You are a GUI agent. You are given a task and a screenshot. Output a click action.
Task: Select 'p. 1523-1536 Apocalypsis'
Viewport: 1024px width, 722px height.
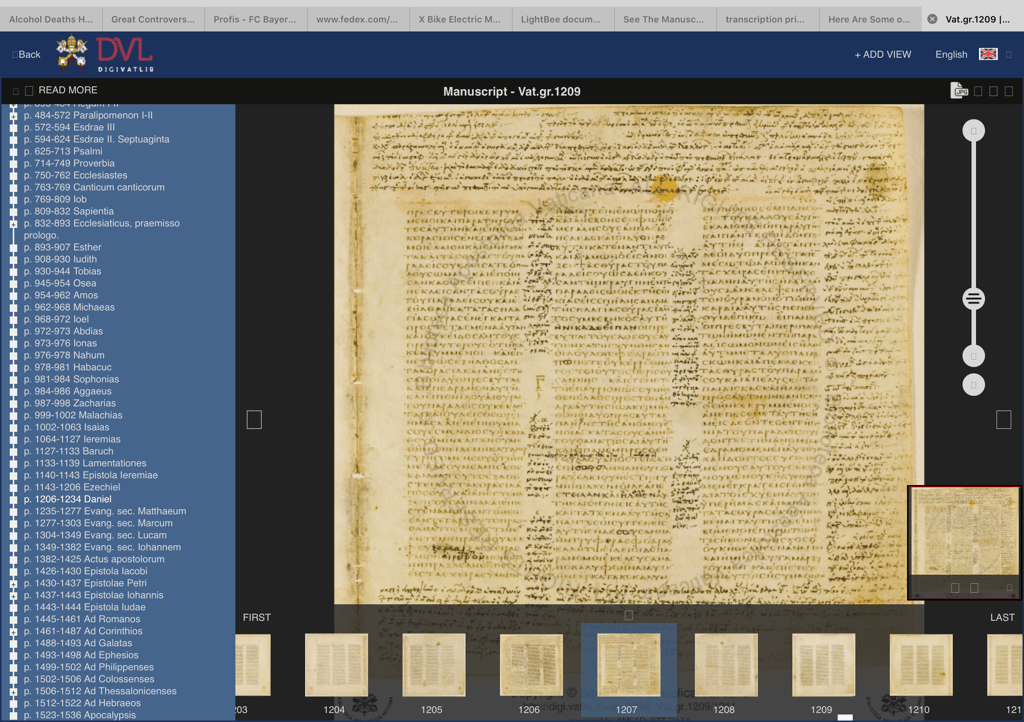tap(80, 715)
